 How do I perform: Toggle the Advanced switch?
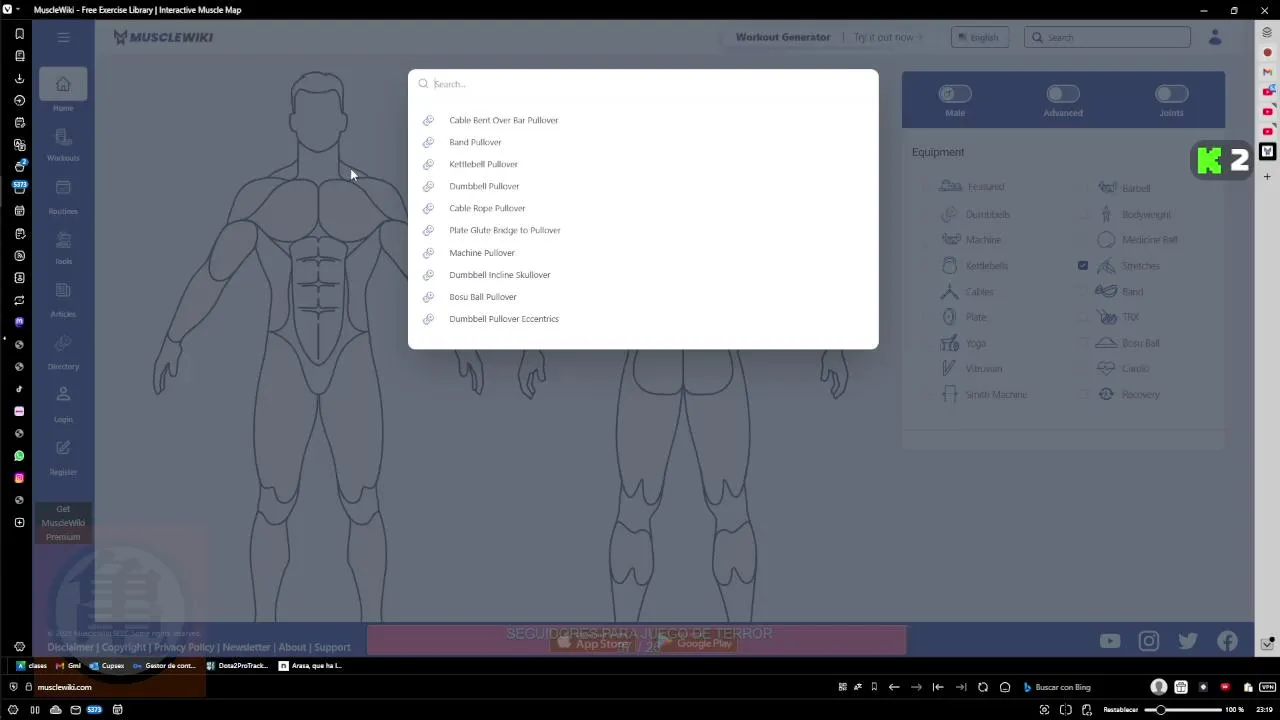pos(1063,94)
